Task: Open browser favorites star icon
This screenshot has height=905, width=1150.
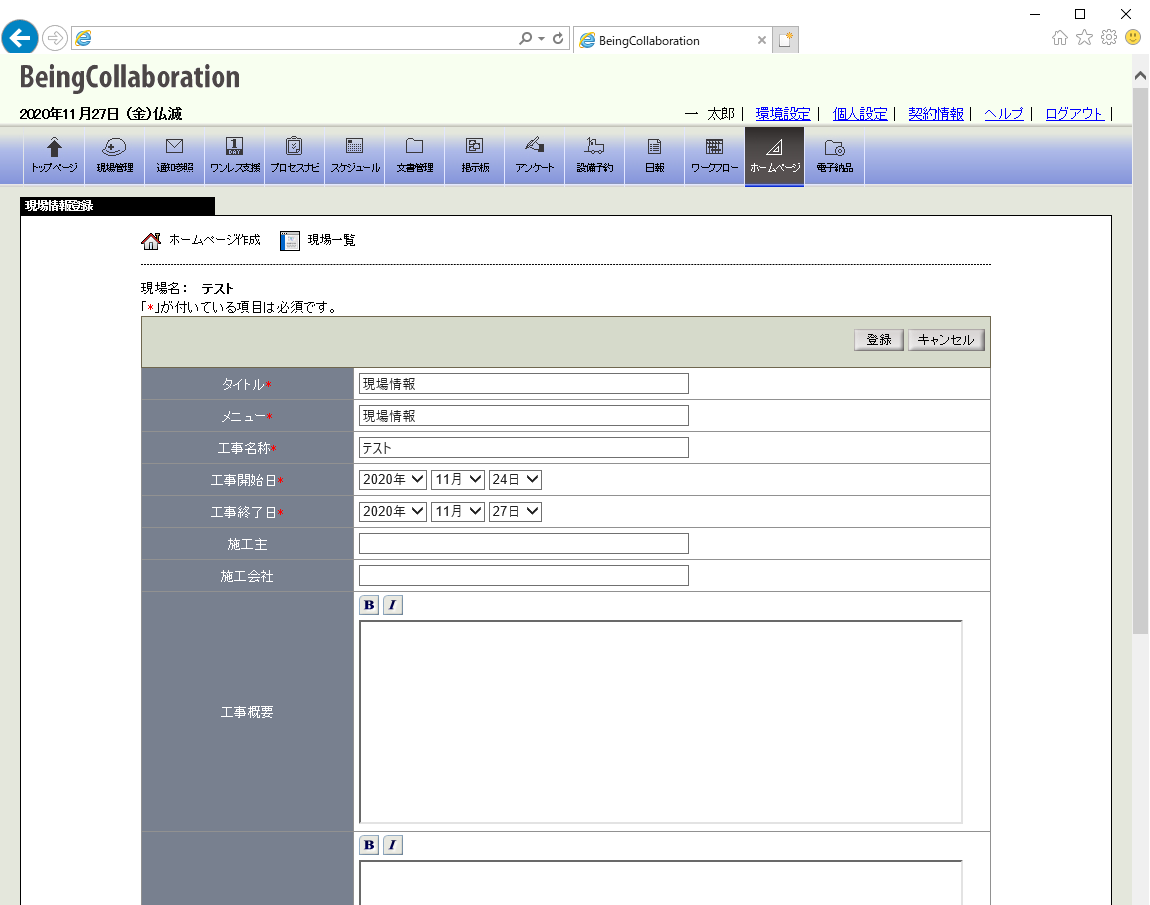Action: tap(1084, 37)
